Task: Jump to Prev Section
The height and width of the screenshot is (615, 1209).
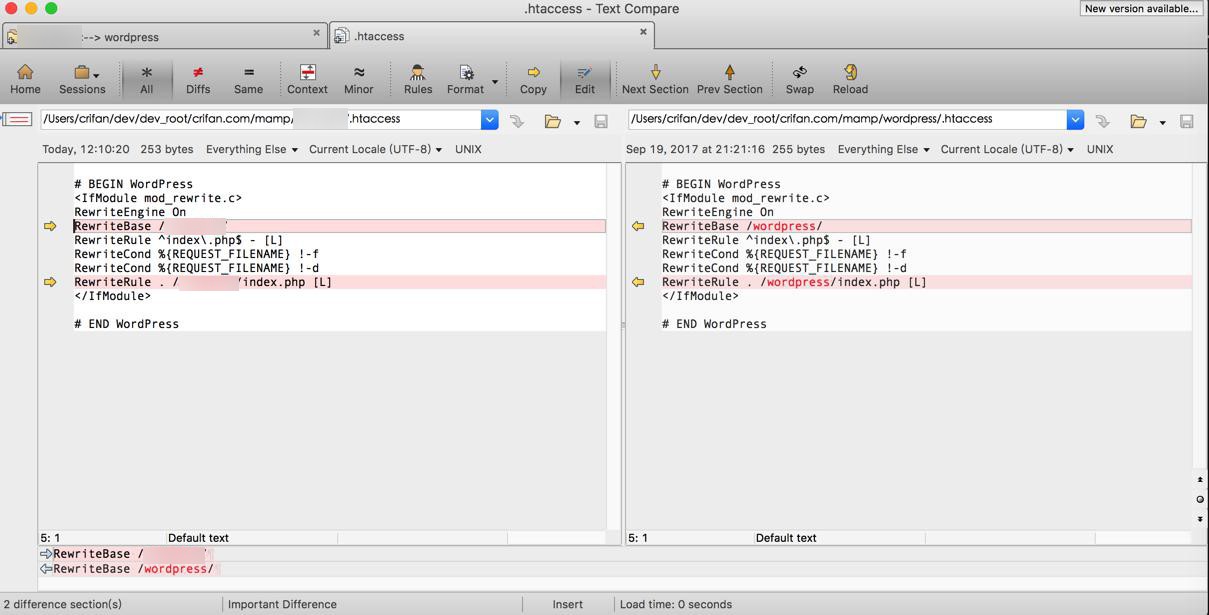Action: click(729, 79)
